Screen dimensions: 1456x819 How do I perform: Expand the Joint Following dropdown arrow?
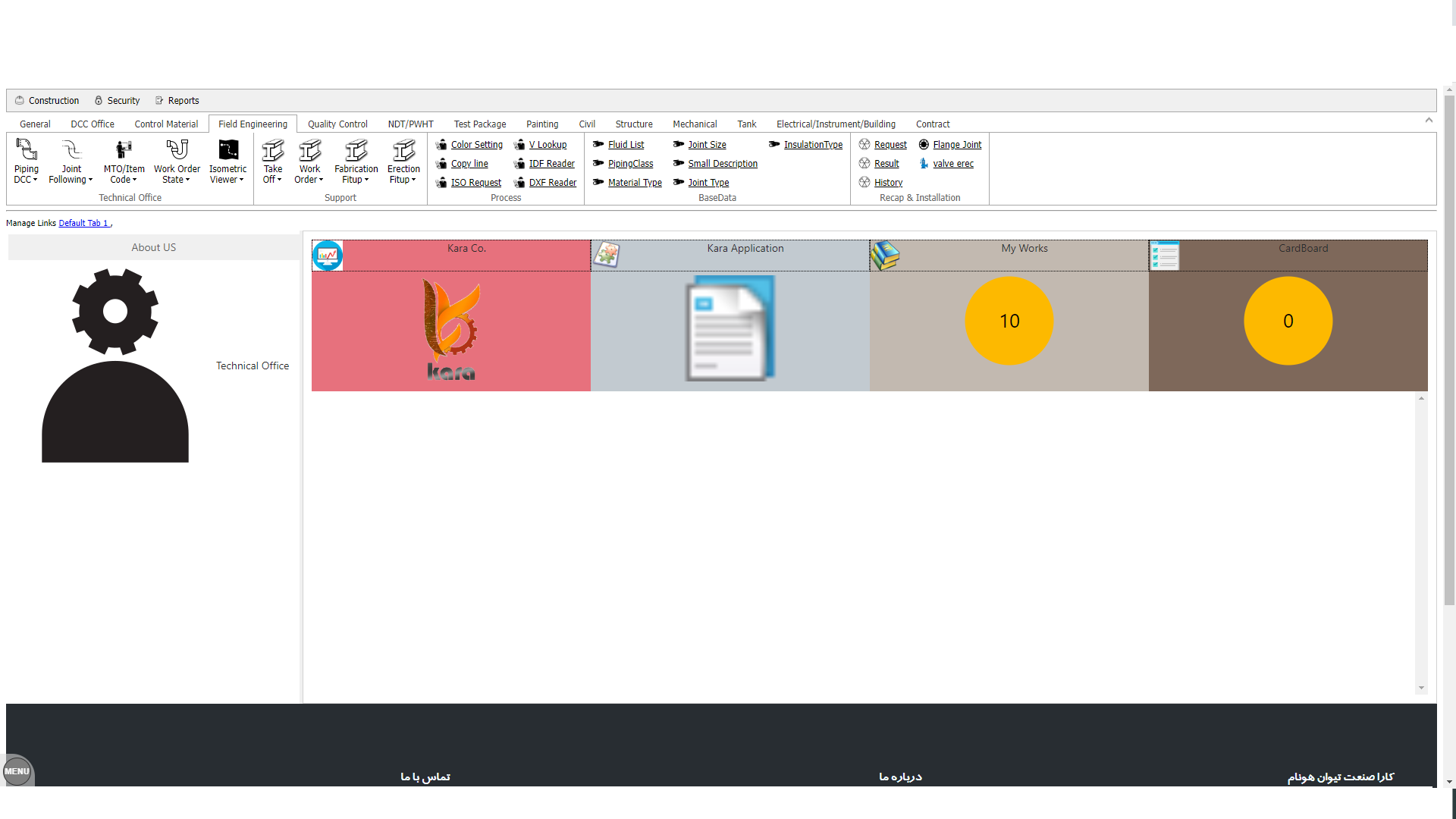click(x=91, y=180)
